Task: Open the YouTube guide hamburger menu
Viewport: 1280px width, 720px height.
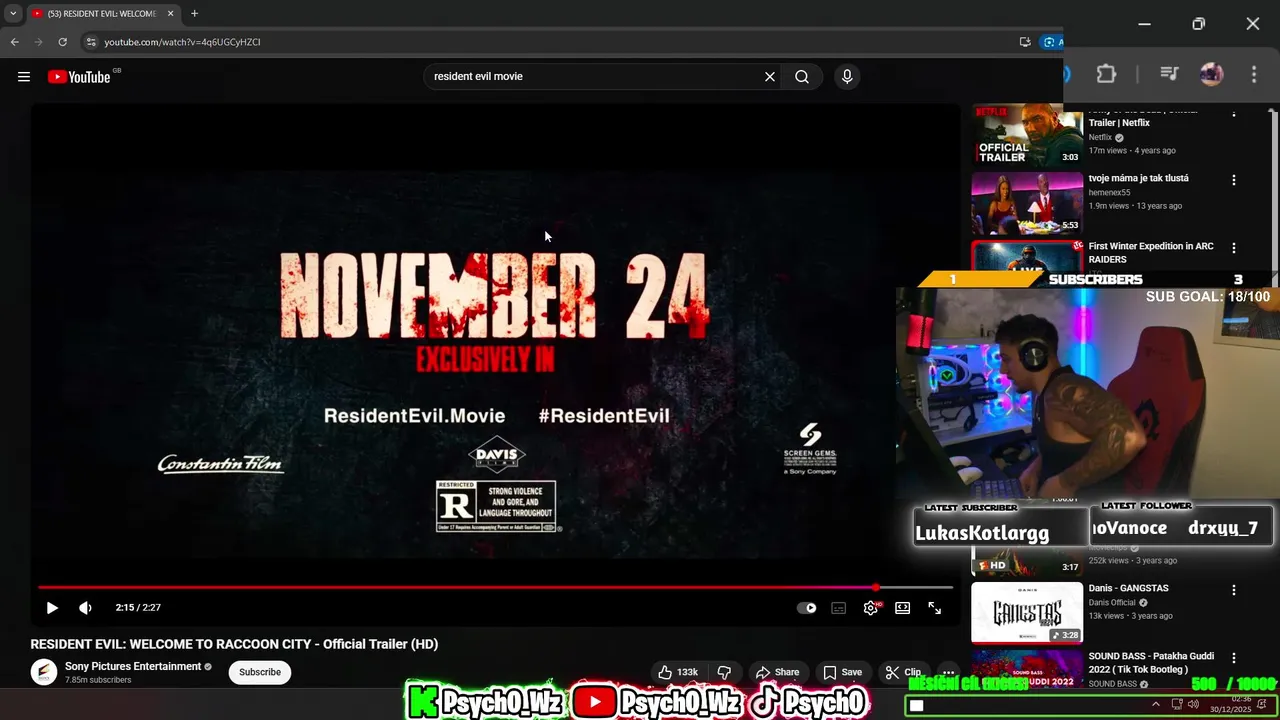Action: pyautogui.click(x=24, y=77)
